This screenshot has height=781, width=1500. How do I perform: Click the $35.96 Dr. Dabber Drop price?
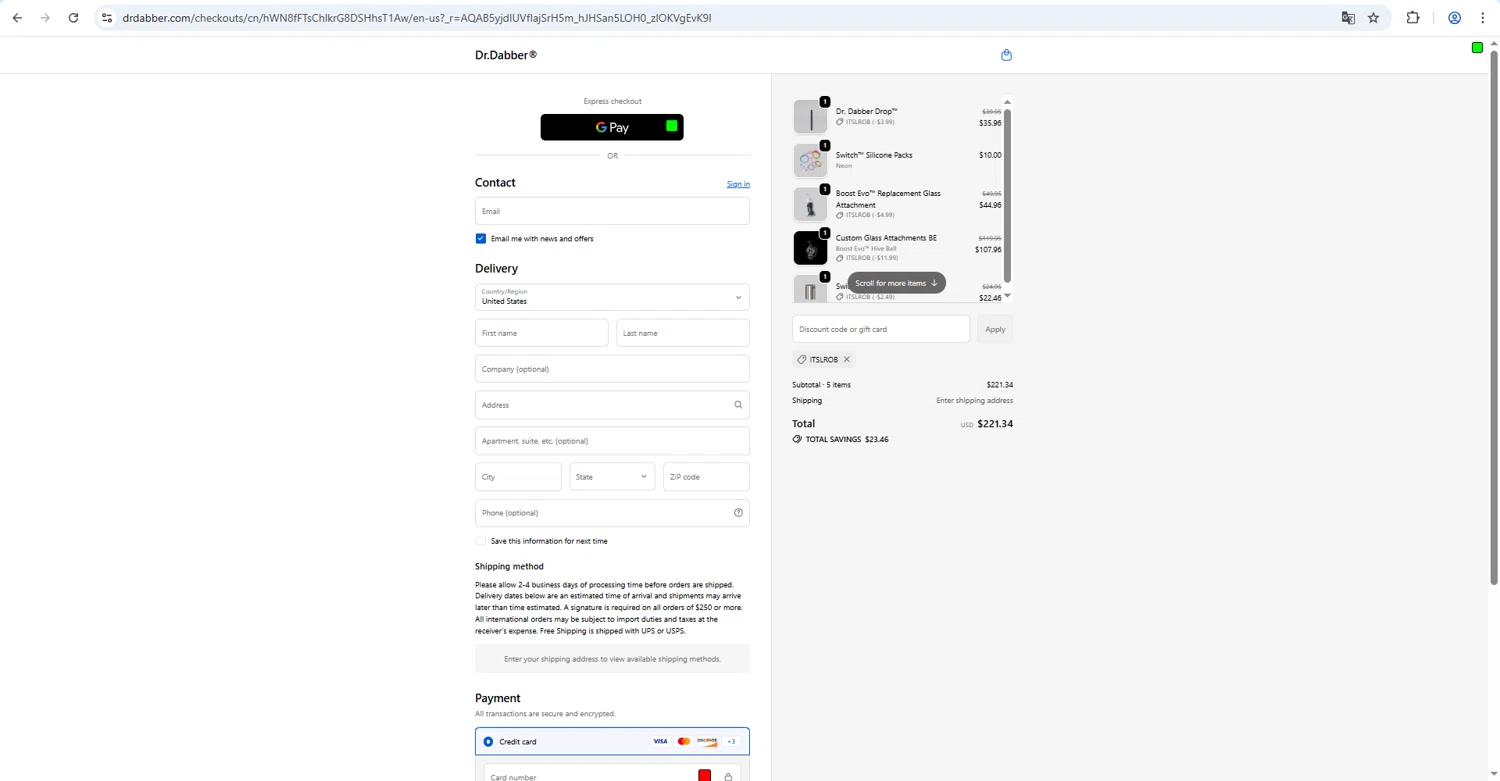pyautogui.click(x=990, y=123)
